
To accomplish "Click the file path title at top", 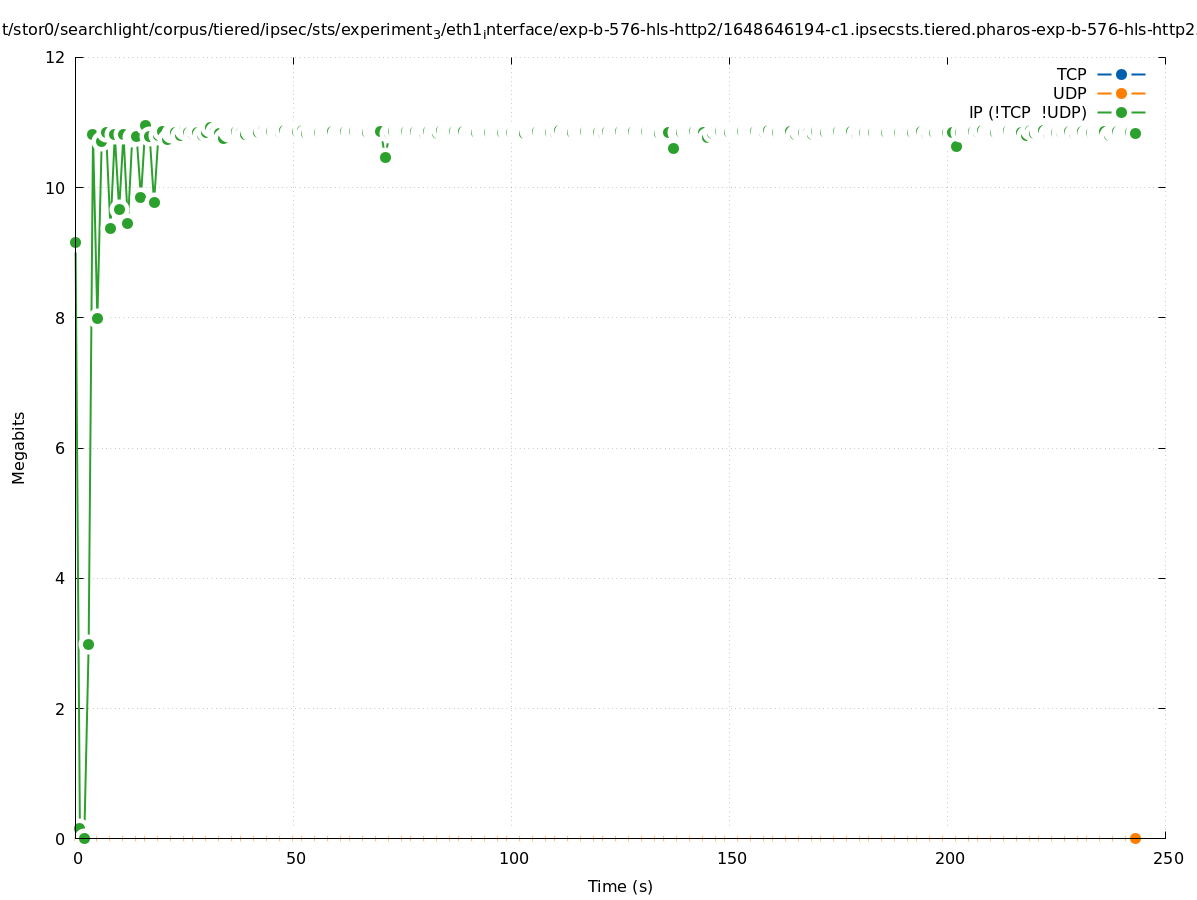I will point(598,30).
